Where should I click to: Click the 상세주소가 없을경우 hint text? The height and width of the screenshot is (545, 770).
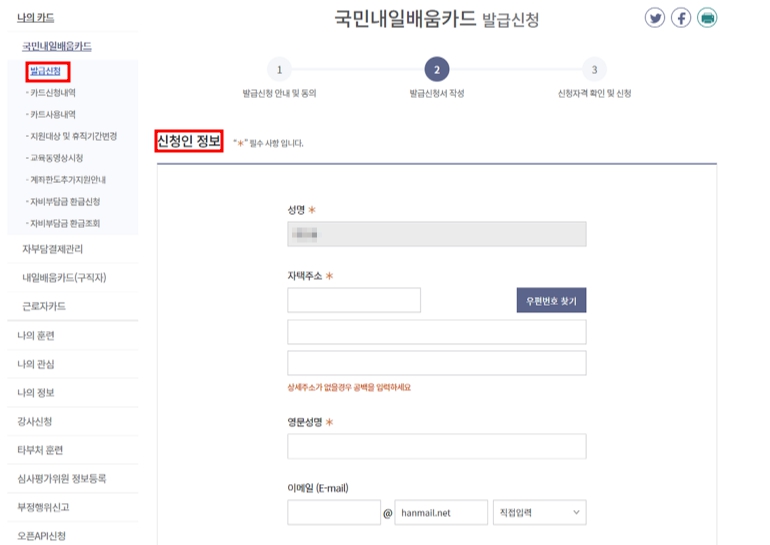(x=349, y=387)
